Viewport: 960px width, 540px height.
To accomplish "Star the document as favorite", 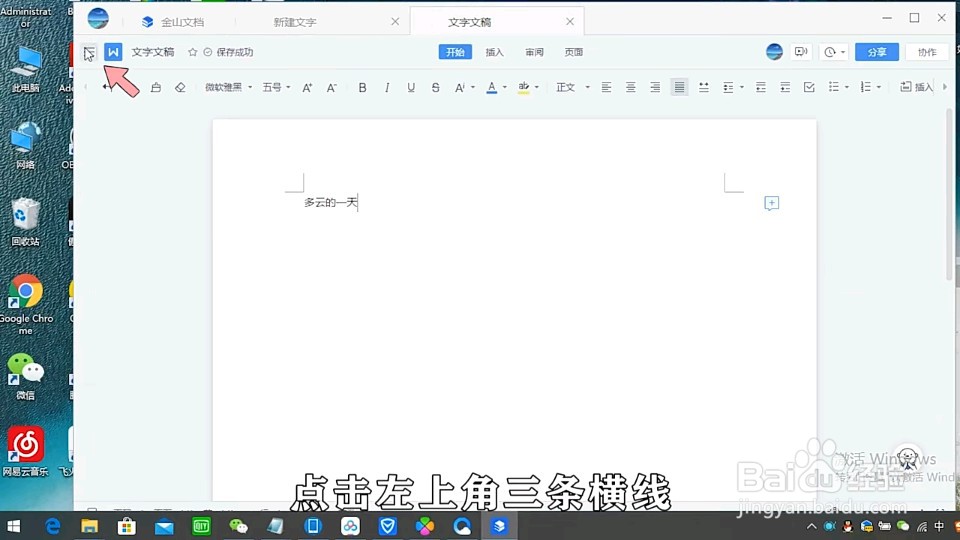I will tap(192, 52).
